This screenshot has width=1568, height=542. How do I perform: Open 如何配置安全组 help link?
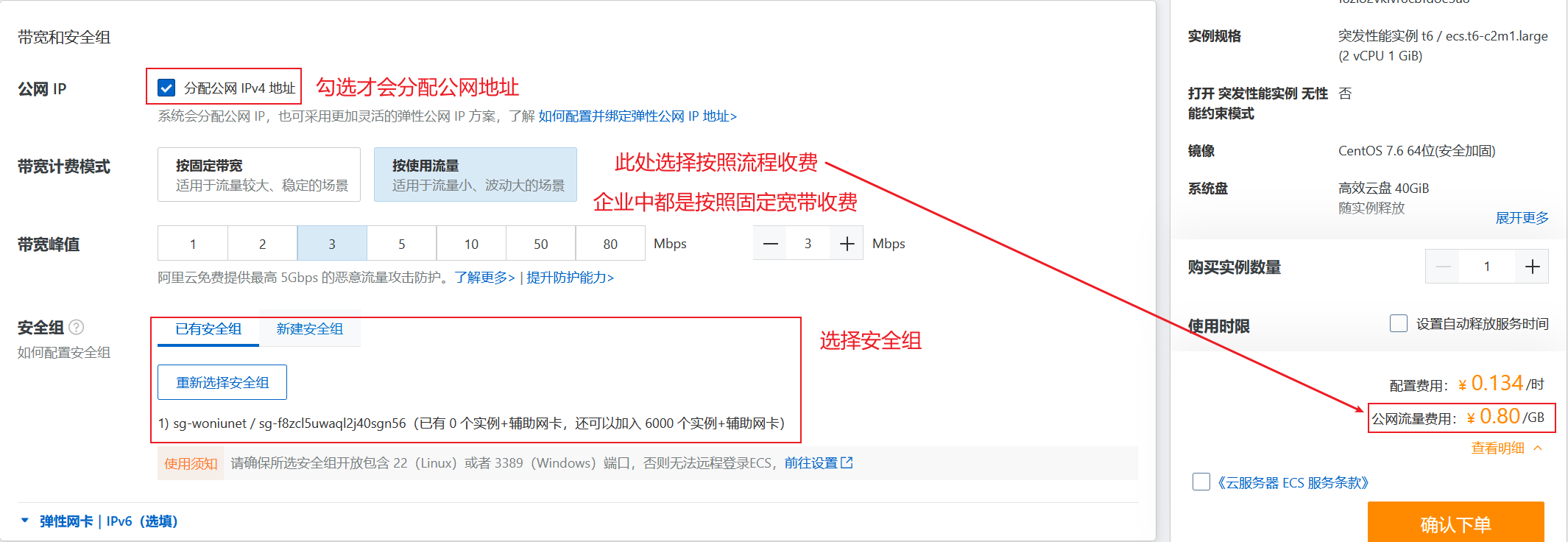click(x=64, y=353)
